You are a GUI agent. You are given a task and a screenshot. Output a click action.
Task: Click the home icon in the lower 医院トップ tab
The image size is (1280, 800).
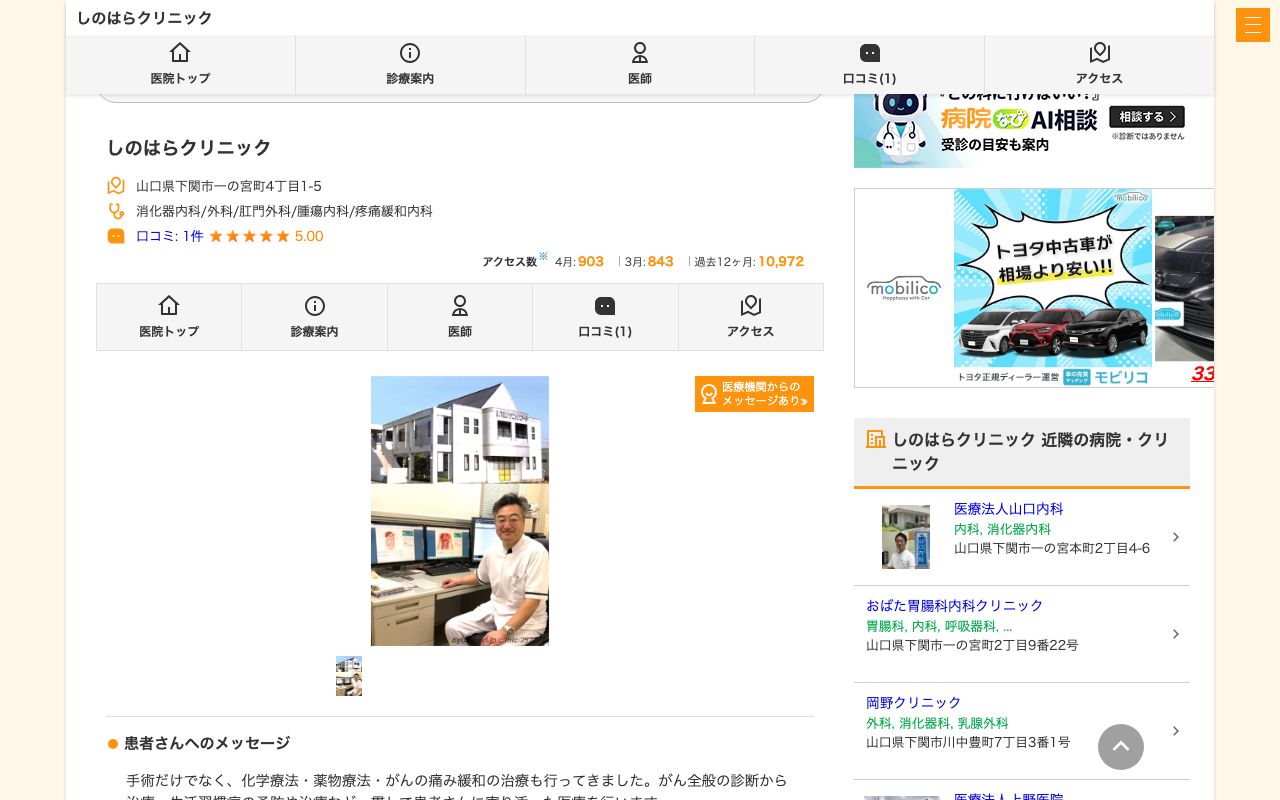tap(169, 306)
